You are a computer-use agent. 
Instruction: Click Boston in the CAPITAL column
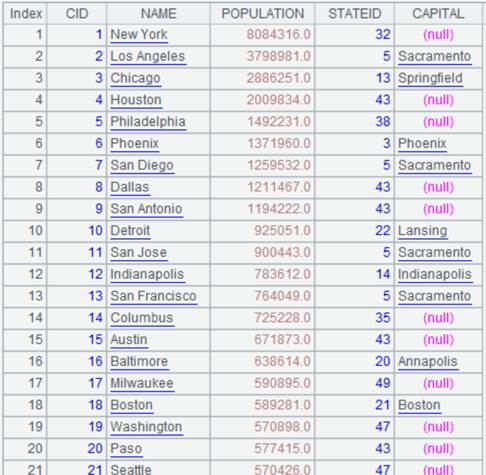point(419,405)
